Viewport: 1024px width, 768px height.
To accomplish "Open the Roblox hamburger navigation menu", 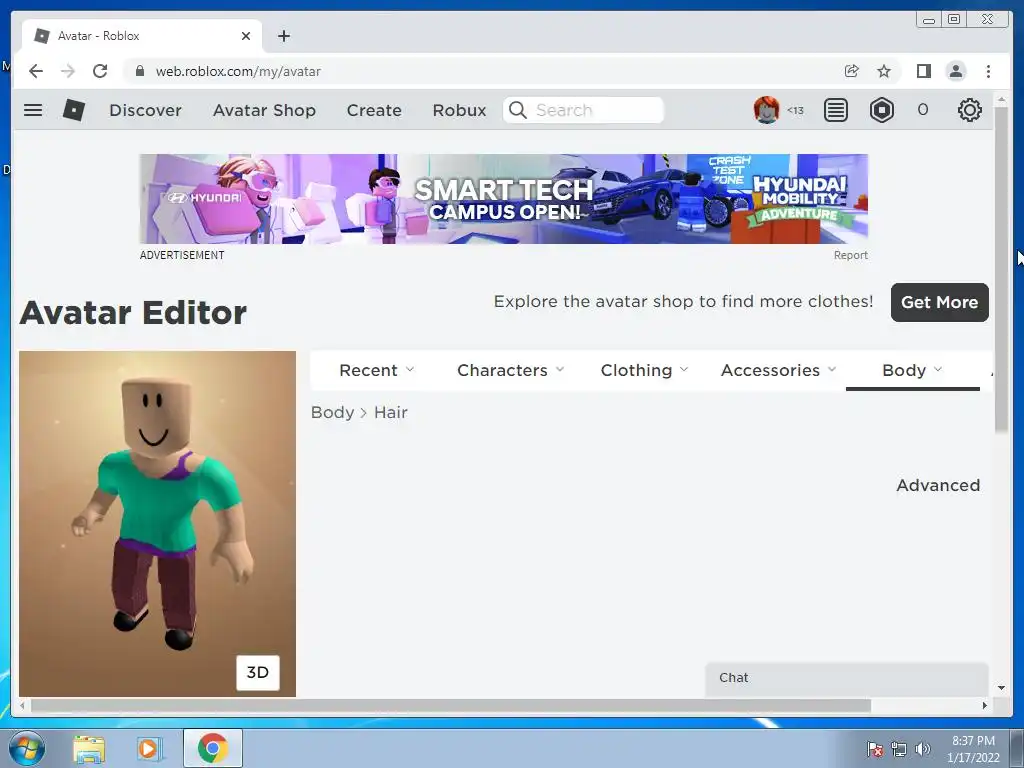I will (x=33, y=110).
